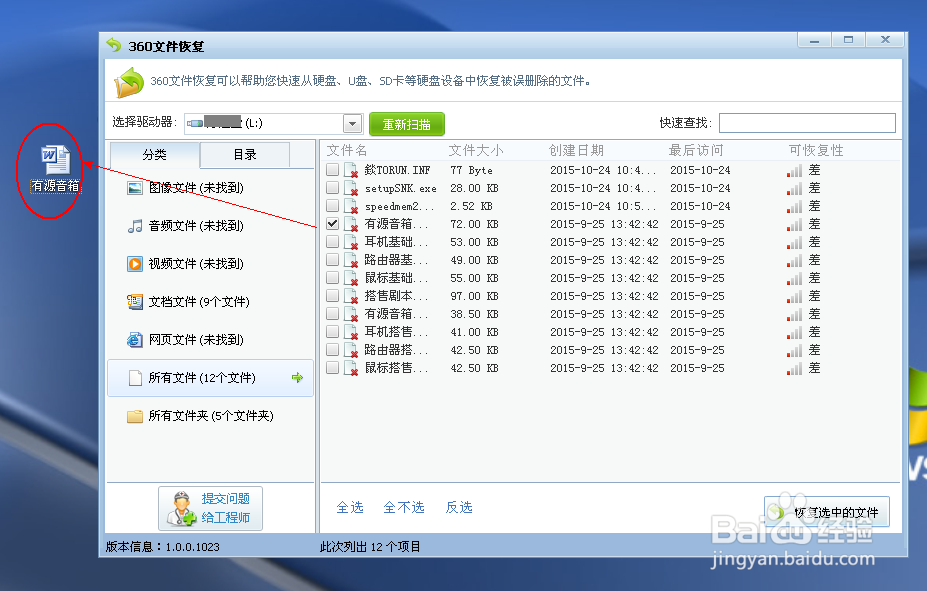This screenshot has height=591, width=927.
Task: Click the deleted file icon of setupSNK.exe
Action: [x=351, y=189]
